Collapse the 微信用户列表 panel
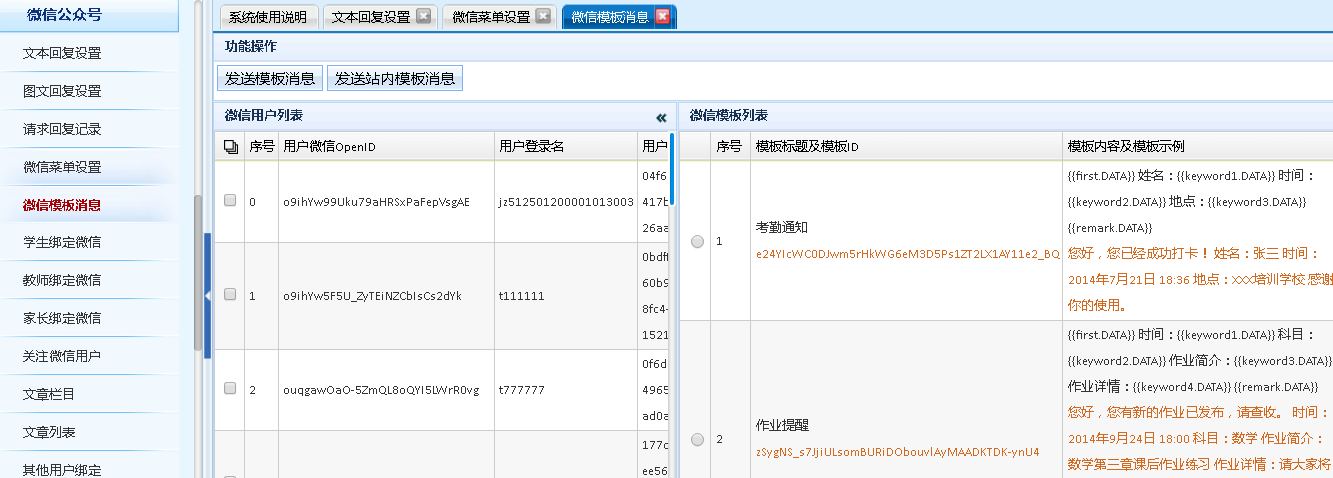This screenshot has width=1333, height=478. (661, 117)
